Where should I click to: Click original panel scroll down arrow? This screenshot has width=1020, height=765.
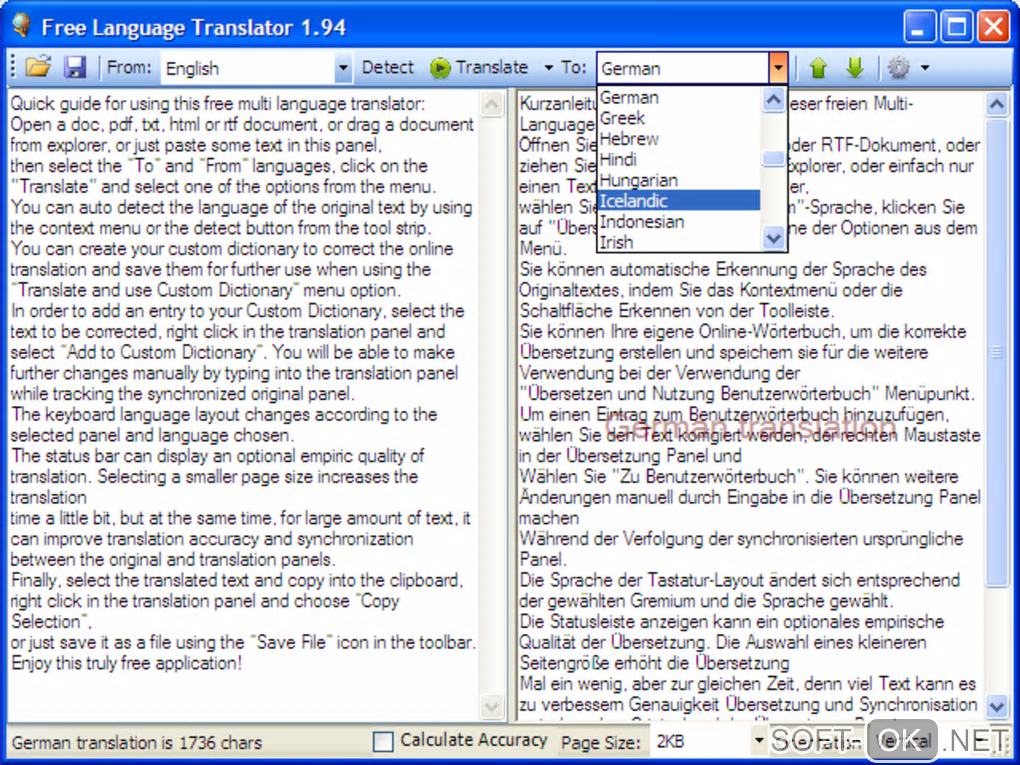point(492,705)
